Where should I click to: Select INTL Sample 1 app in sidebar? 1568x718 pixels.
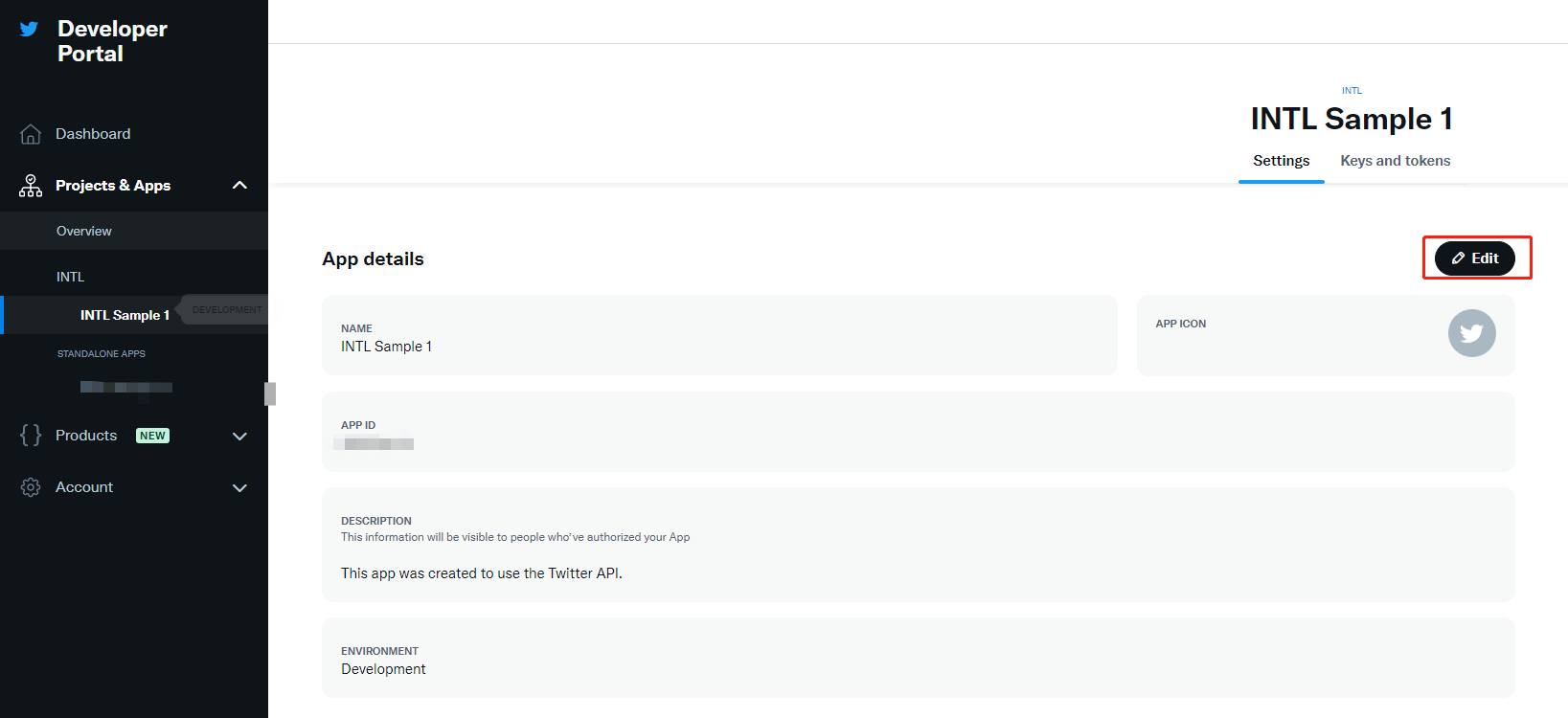125,315
